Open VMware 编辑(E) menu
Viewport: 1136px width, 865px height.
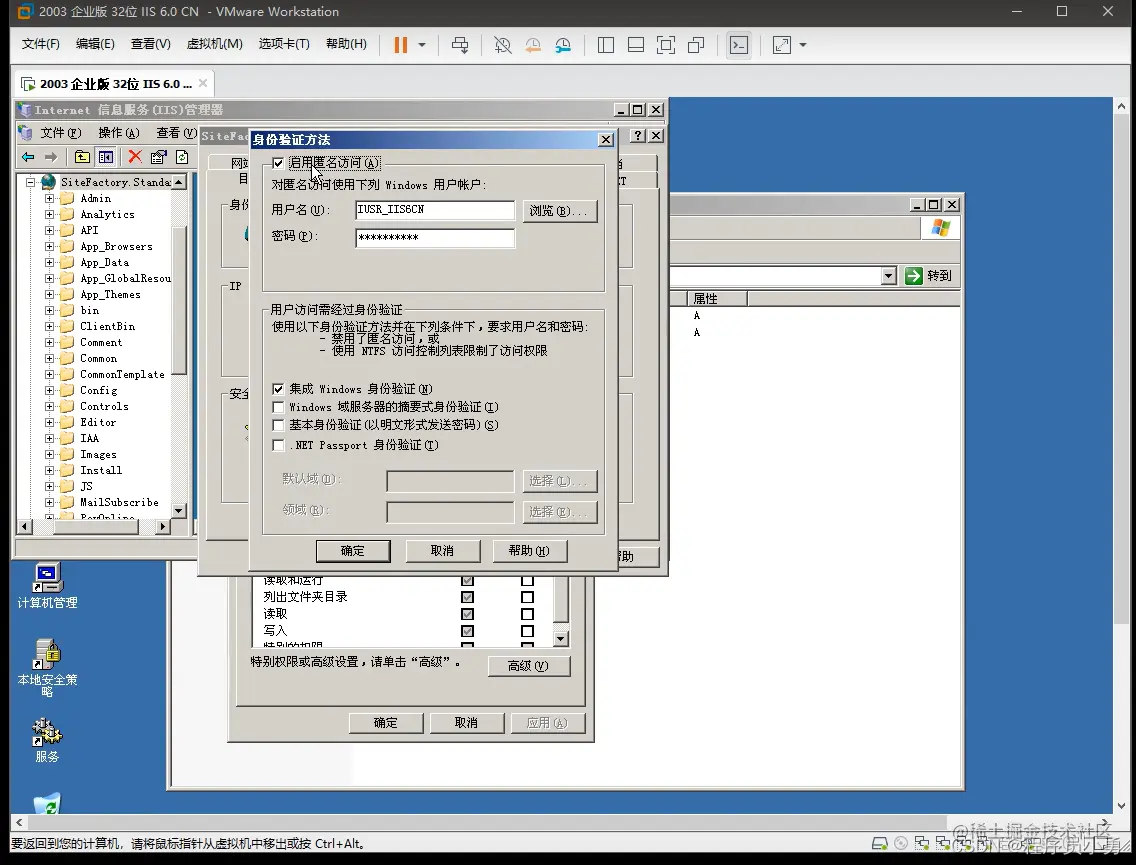click(x=95, y=44)
